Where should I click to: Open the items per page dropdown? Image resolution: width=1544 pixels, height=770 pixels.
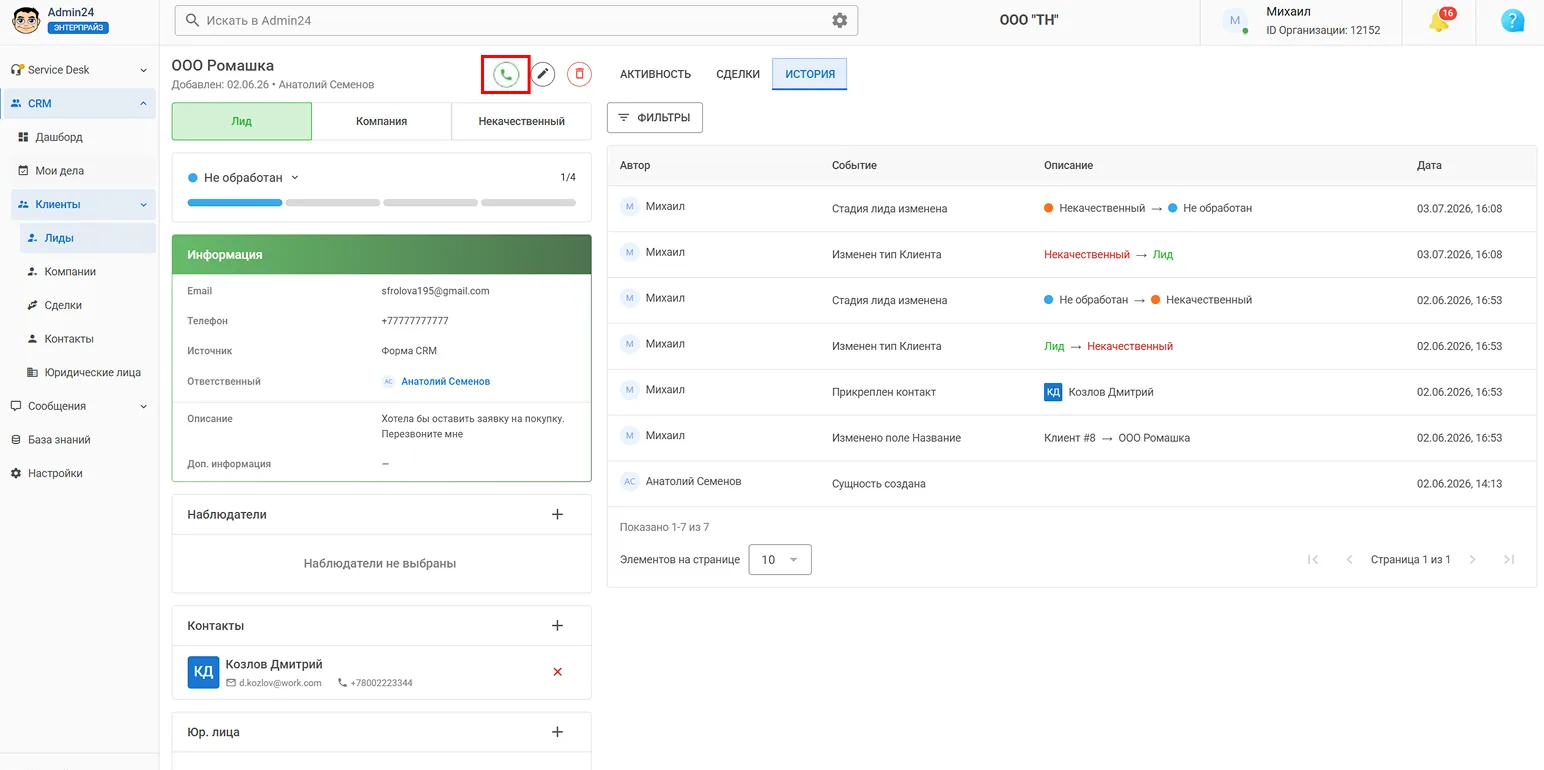[x=780, y=560]
